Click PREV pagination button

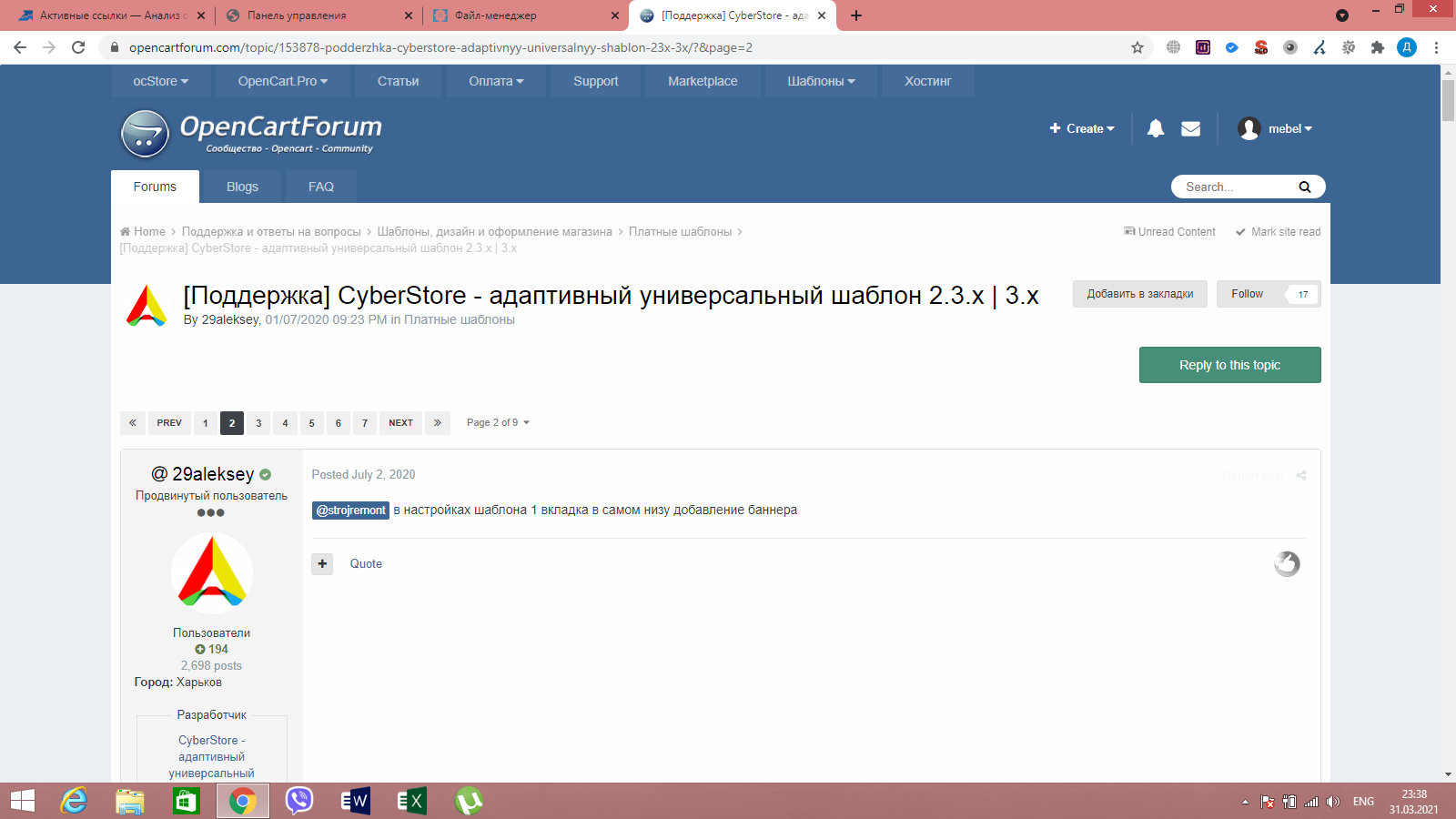(169, 423)
